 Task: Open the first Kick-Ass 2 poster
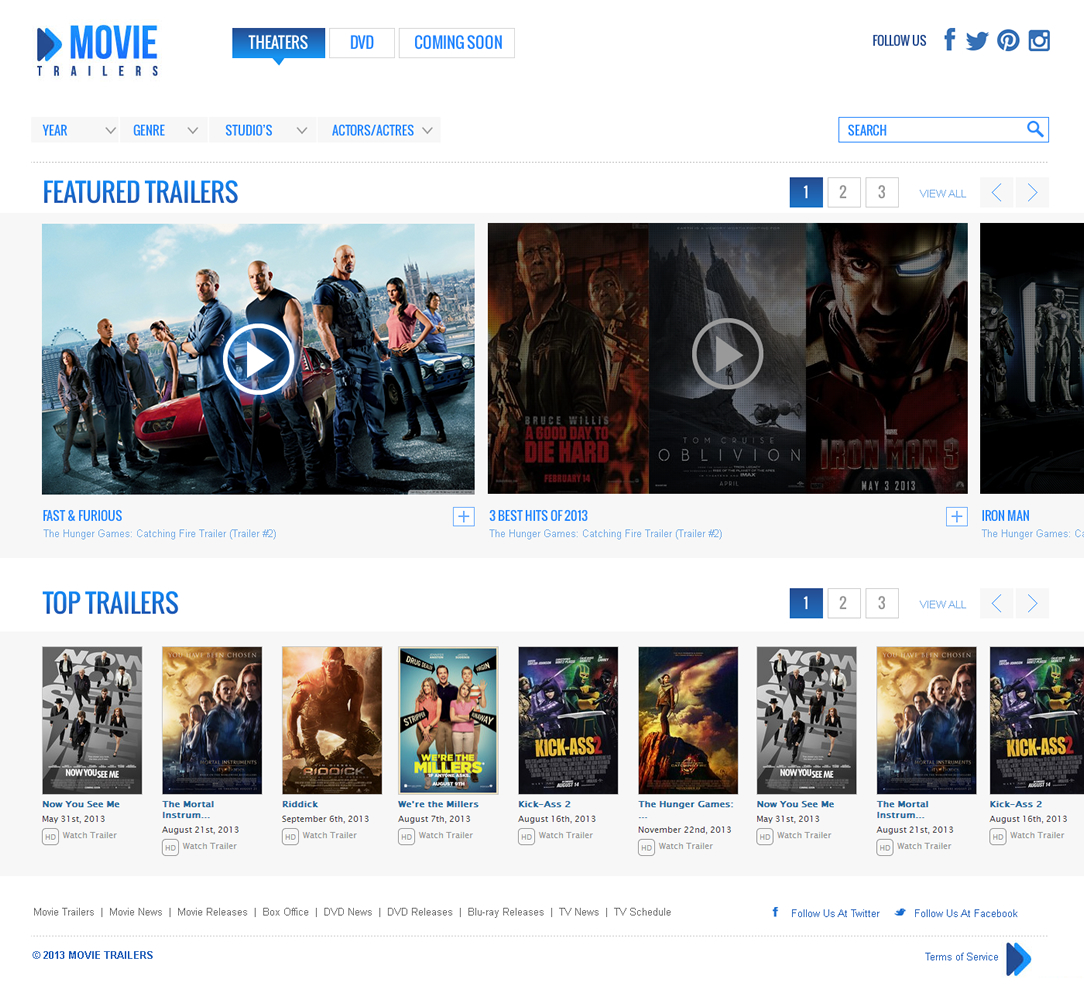(x=568, y=720)
